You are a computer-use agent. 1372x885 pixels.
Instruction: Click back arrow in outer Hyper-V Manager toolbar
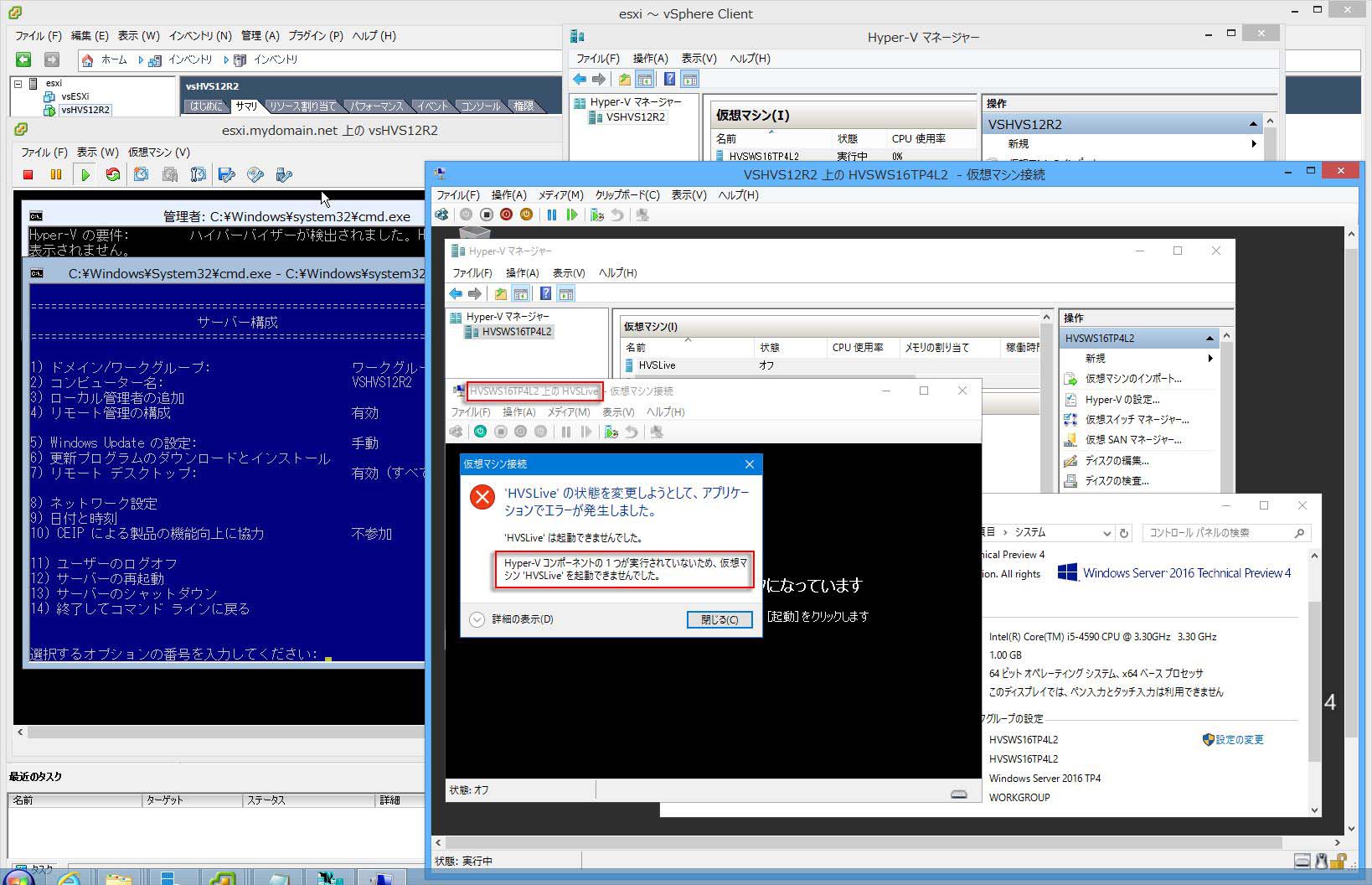pyautogui.click(x=580, y=80)
